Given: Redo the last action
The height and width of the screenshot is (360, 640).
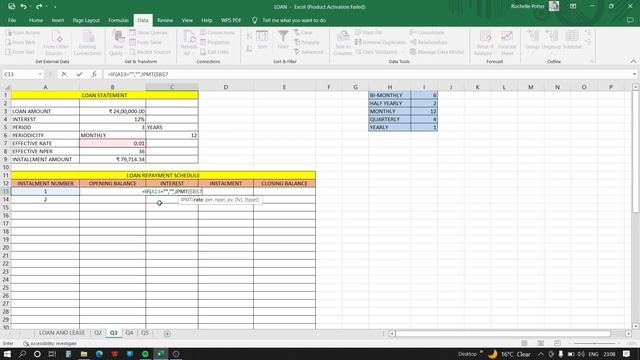Looking at the screenshot, I should coord(39,7).
